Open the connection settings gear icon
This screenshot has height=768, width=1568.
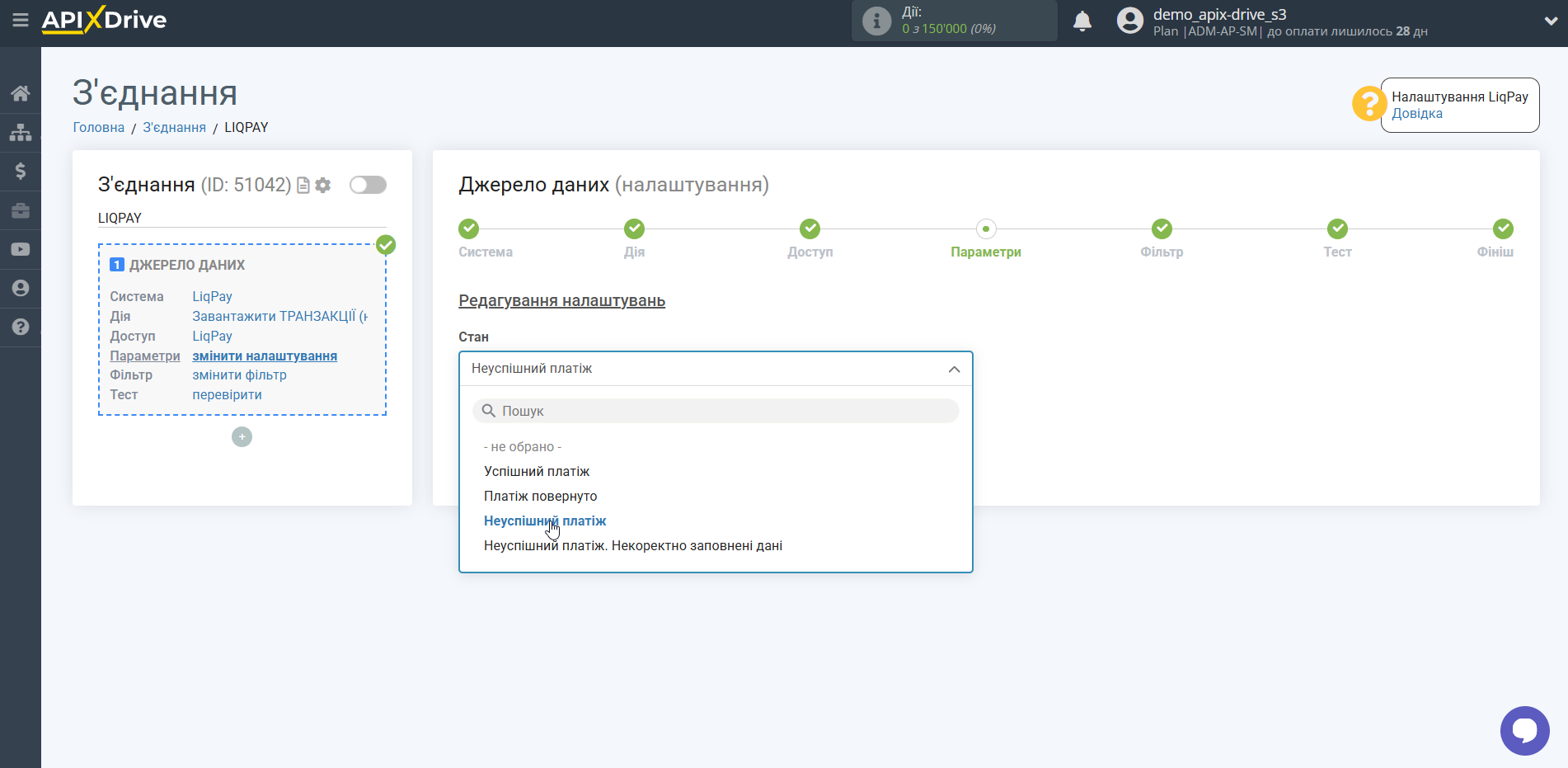[x=323, y=186]
